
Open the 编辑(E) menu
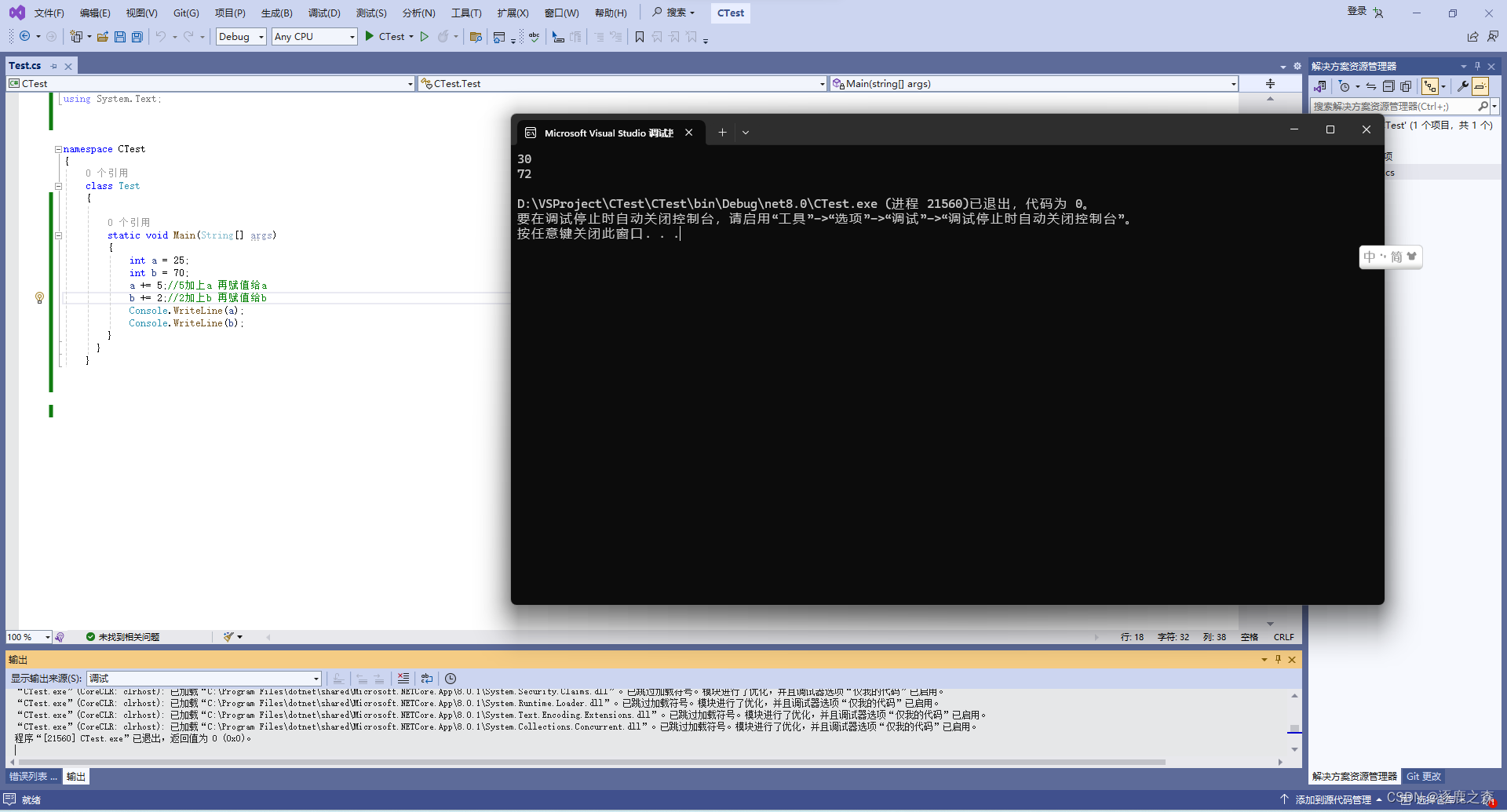95,13
